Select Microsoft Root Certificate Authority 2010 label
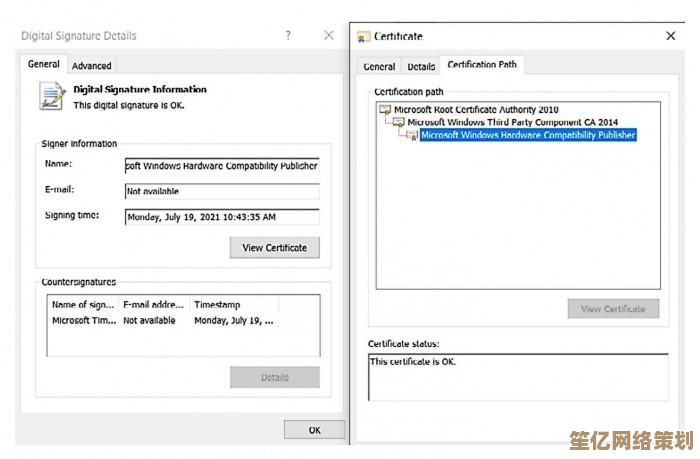Viewport: 700px width, 459px height. coord(476,110)
